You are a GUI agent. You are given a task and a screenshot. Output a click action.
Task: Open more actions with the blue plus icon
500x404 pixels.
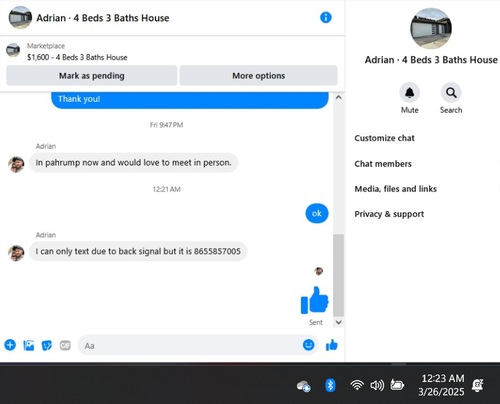10,345
